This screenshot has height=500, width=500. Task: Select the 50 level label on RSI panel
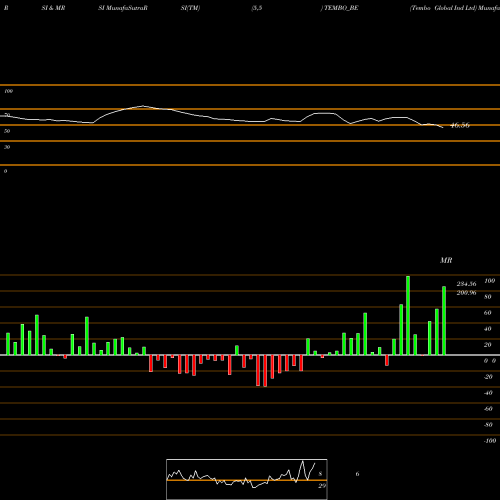7,131
